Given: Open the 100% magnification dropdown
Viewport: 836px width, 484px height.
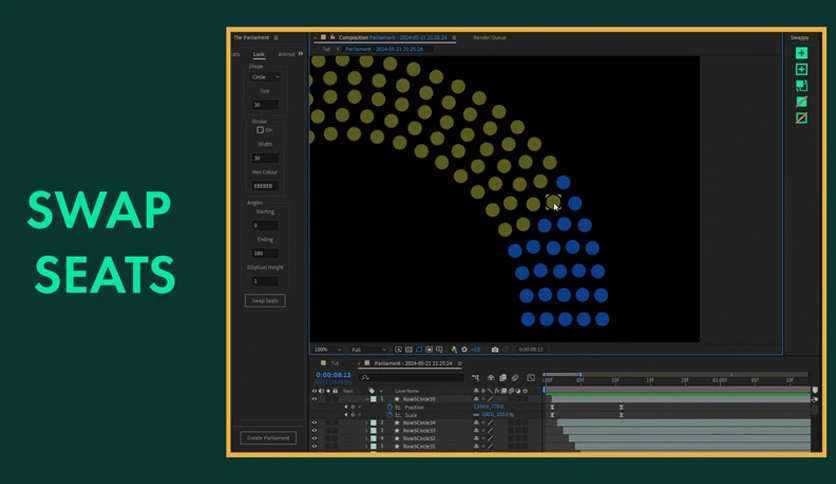Looking at the screenshot, I should point(328,350).
